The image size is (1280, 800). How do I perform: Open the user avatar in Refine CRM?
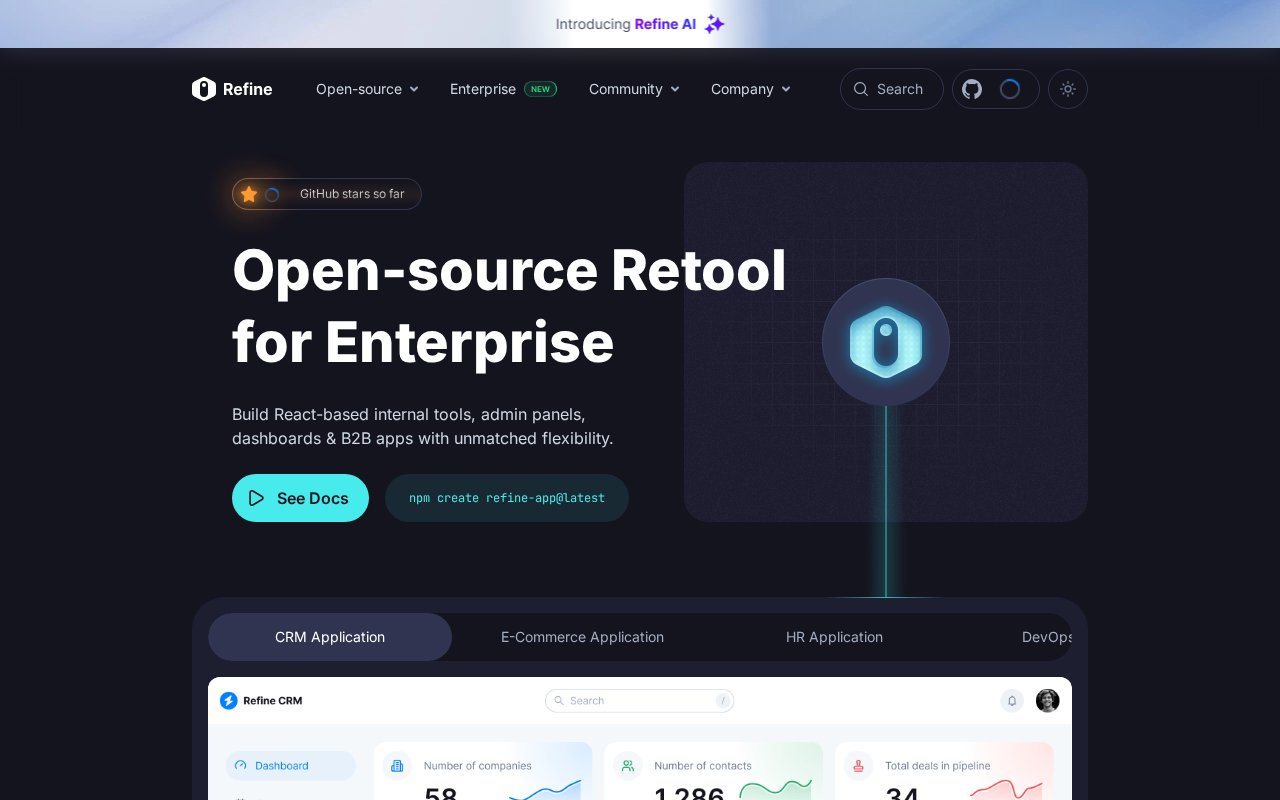pyautogui.click(x=1047, y=701)
